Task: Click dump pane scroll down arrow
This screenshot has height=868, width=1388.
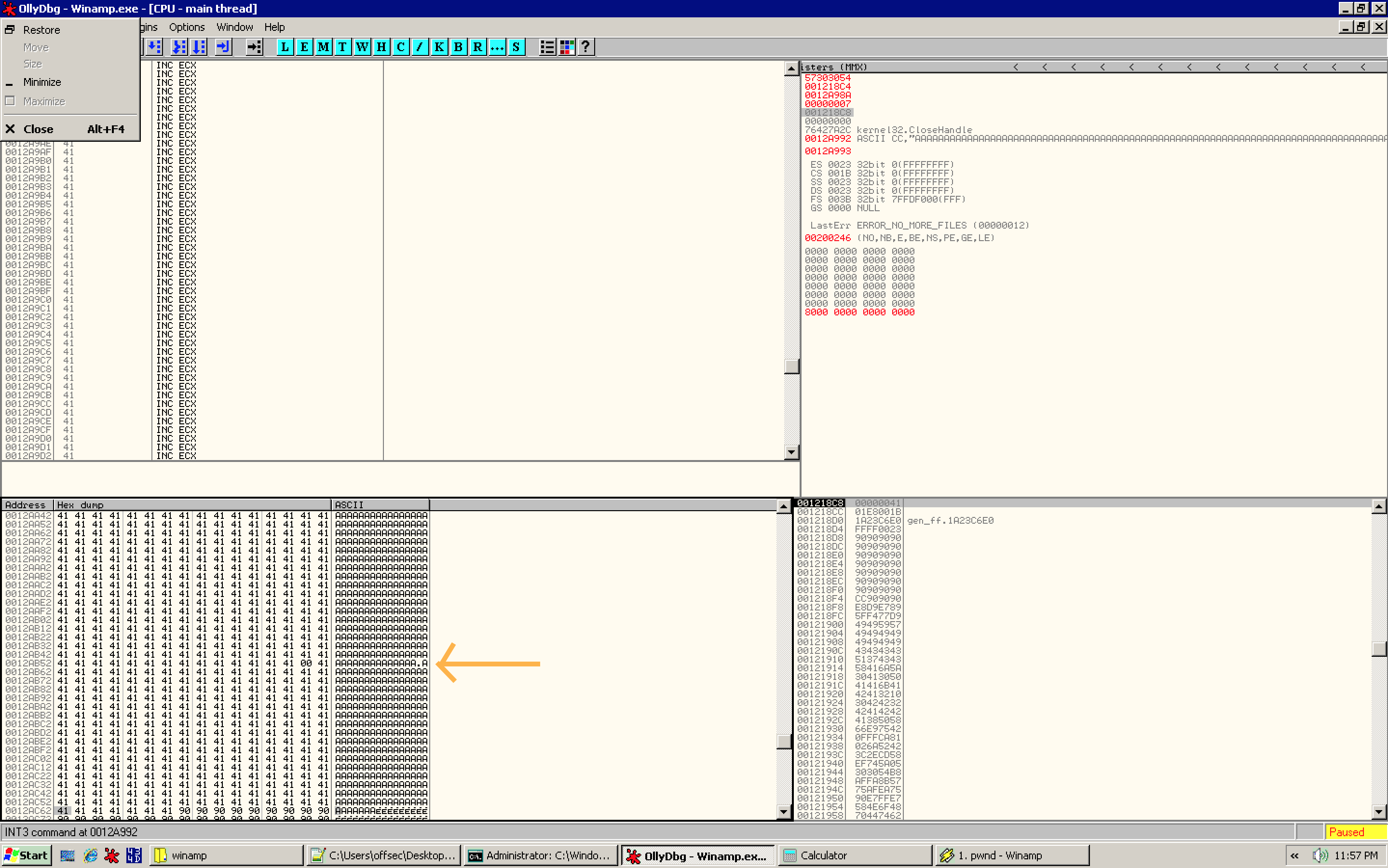Action: coord(784,811)
